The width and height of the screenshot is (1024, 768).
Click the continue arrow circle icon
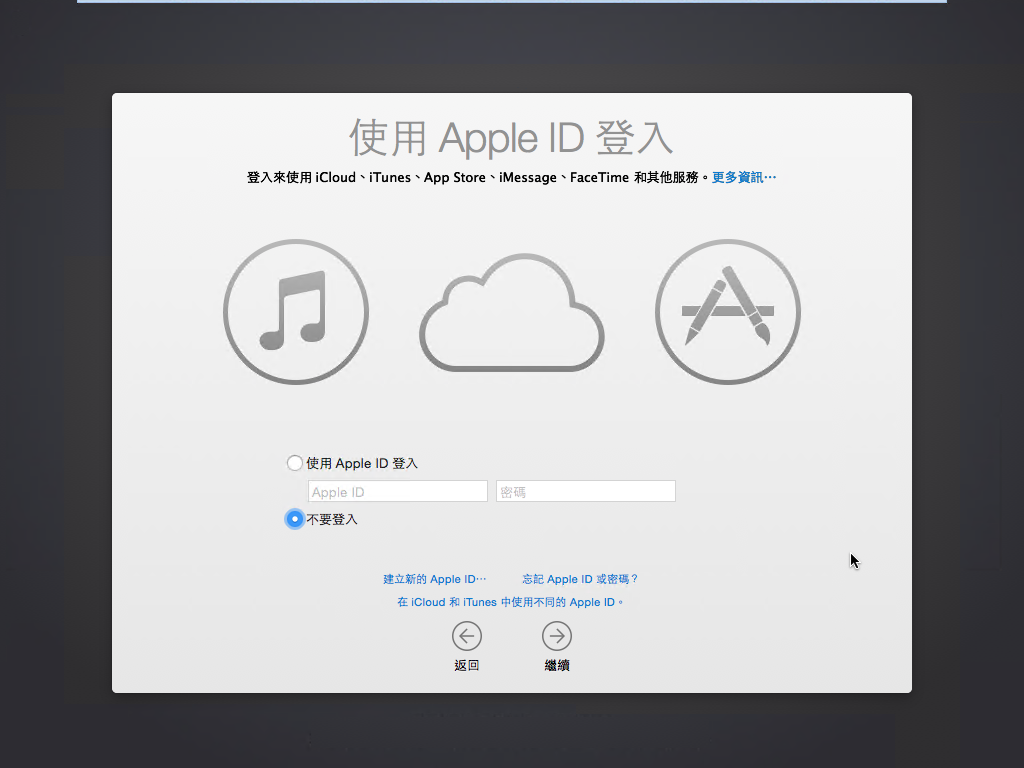pos(557,635)
